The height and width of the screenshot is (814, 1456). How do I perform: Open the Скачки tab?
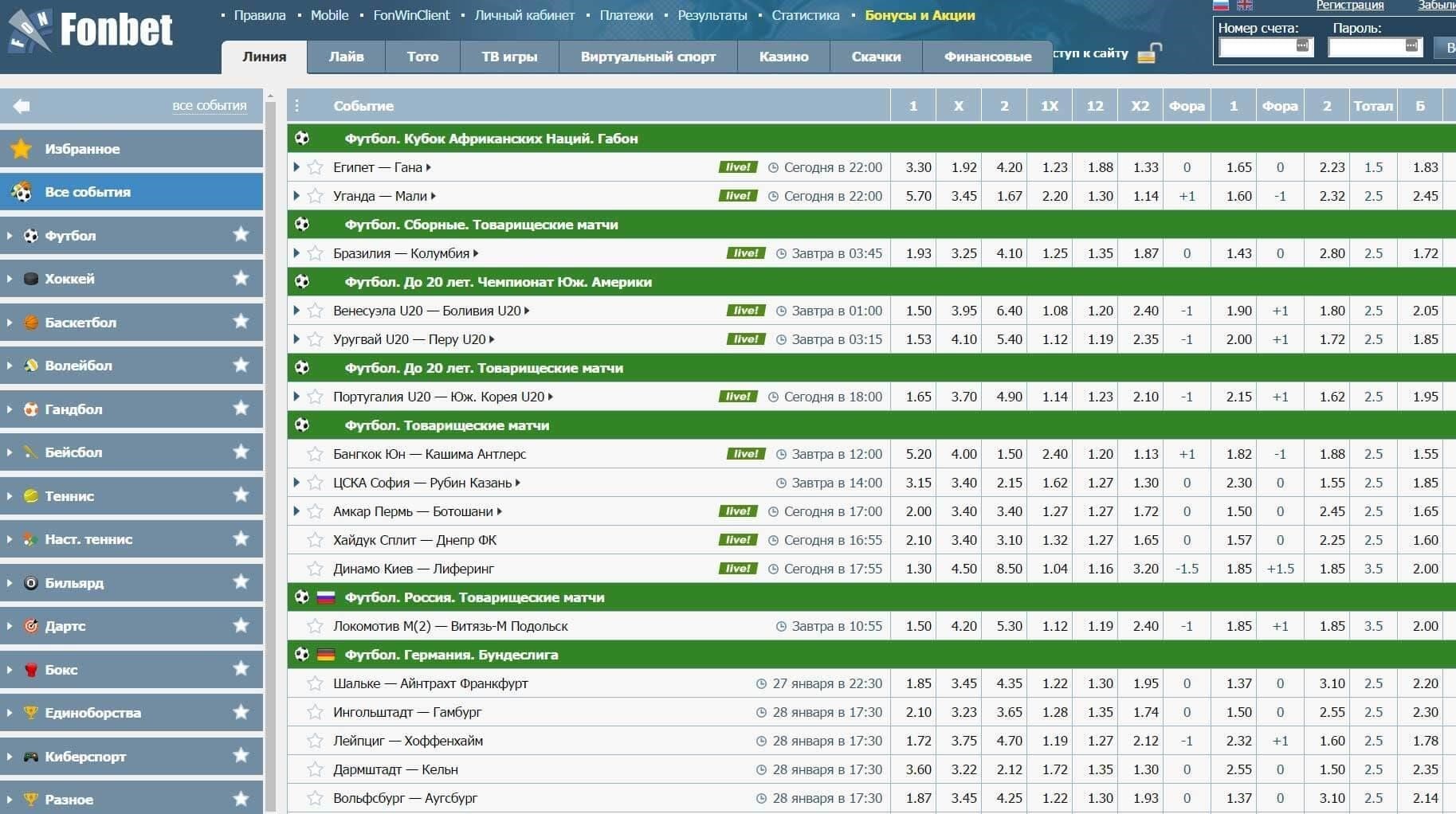point(876,57)
